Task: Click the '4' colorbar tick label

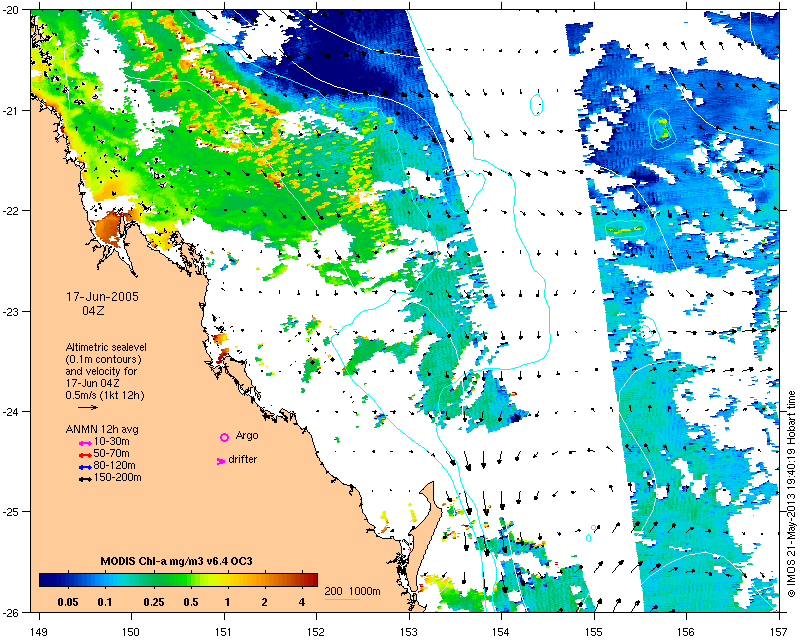Action: pyautogui.click(x=302, y=602)
